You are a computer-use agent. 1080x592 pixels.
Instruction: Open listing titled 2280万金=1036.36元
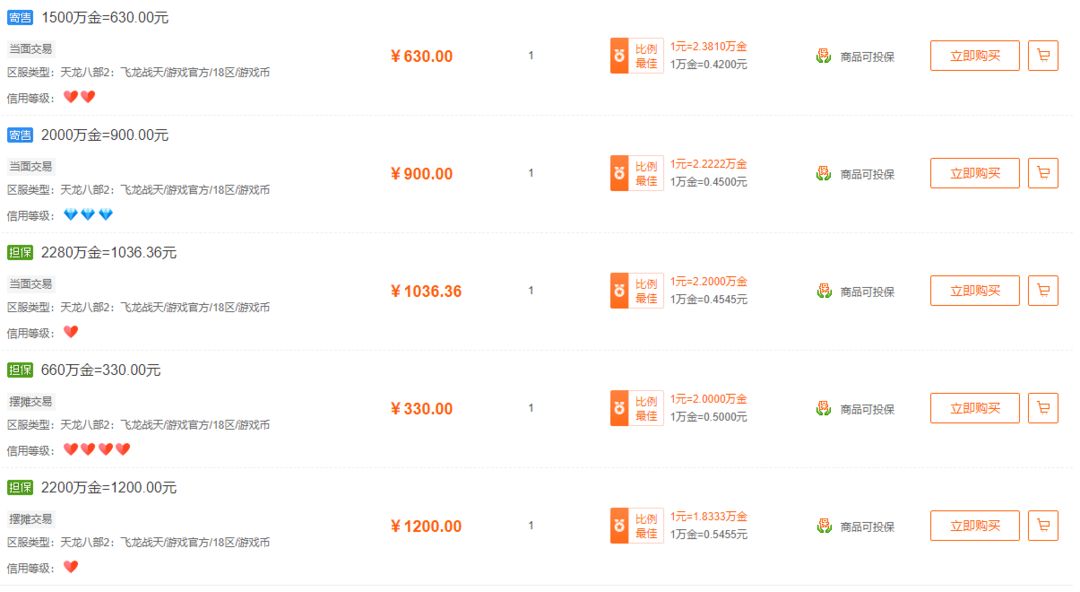[x=109, y=253]
